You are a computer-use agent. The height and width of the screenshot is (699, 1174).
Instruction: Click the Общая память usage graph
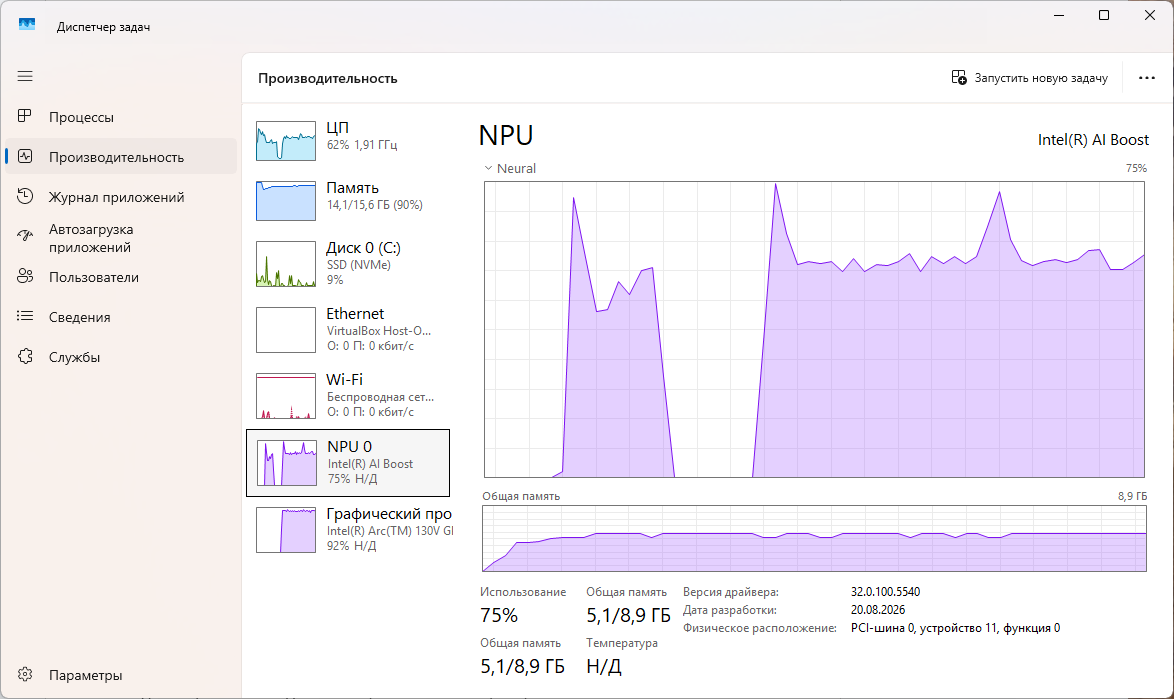tap(814, 538)
